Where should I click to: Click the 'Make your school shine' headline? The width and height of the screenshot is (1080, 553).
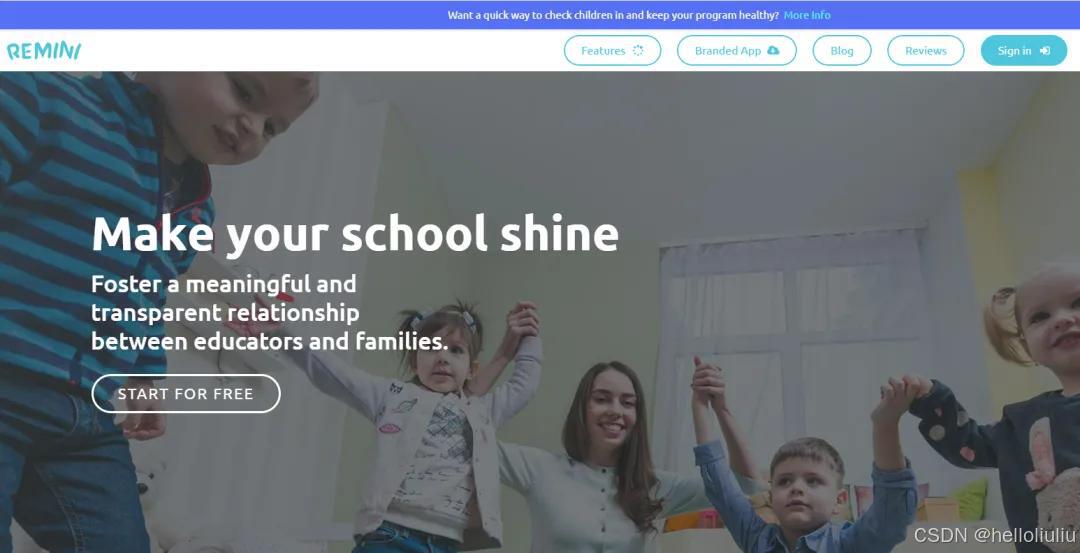pyautogui.click(x=355, y=233)
